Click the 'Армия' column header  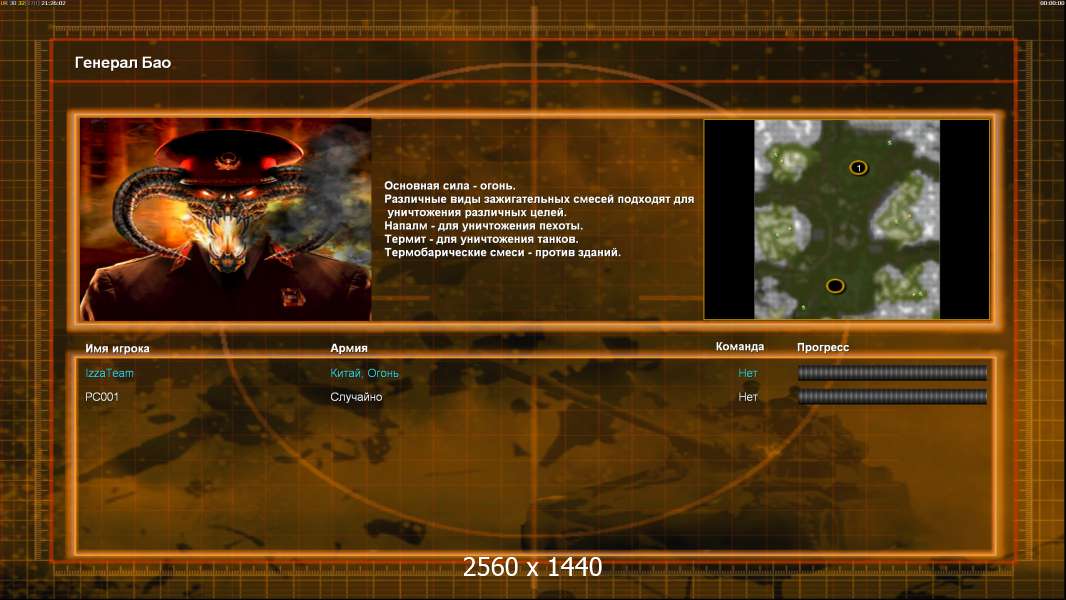click(349, 348)
